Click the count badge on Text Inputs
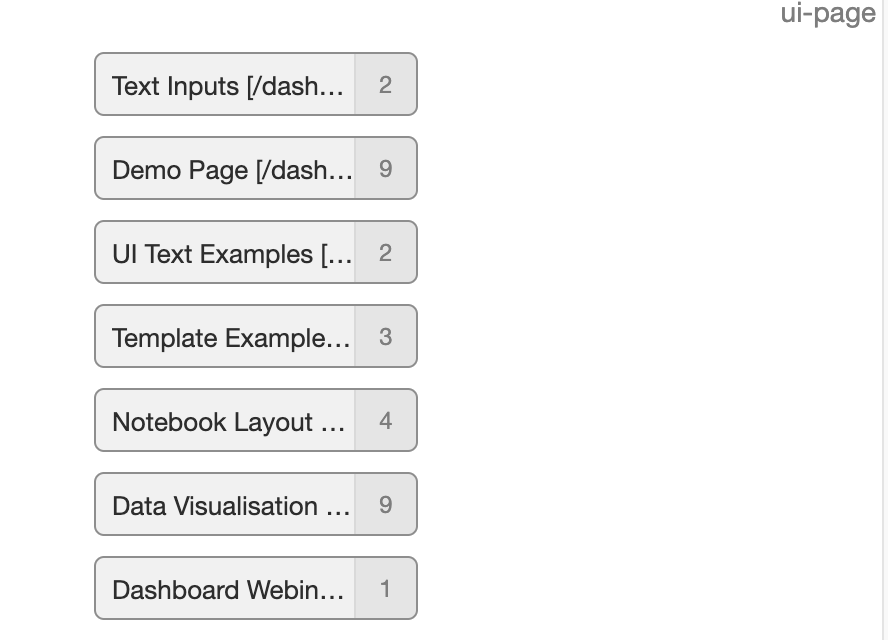The image size is (888, 640). point(385,85)
